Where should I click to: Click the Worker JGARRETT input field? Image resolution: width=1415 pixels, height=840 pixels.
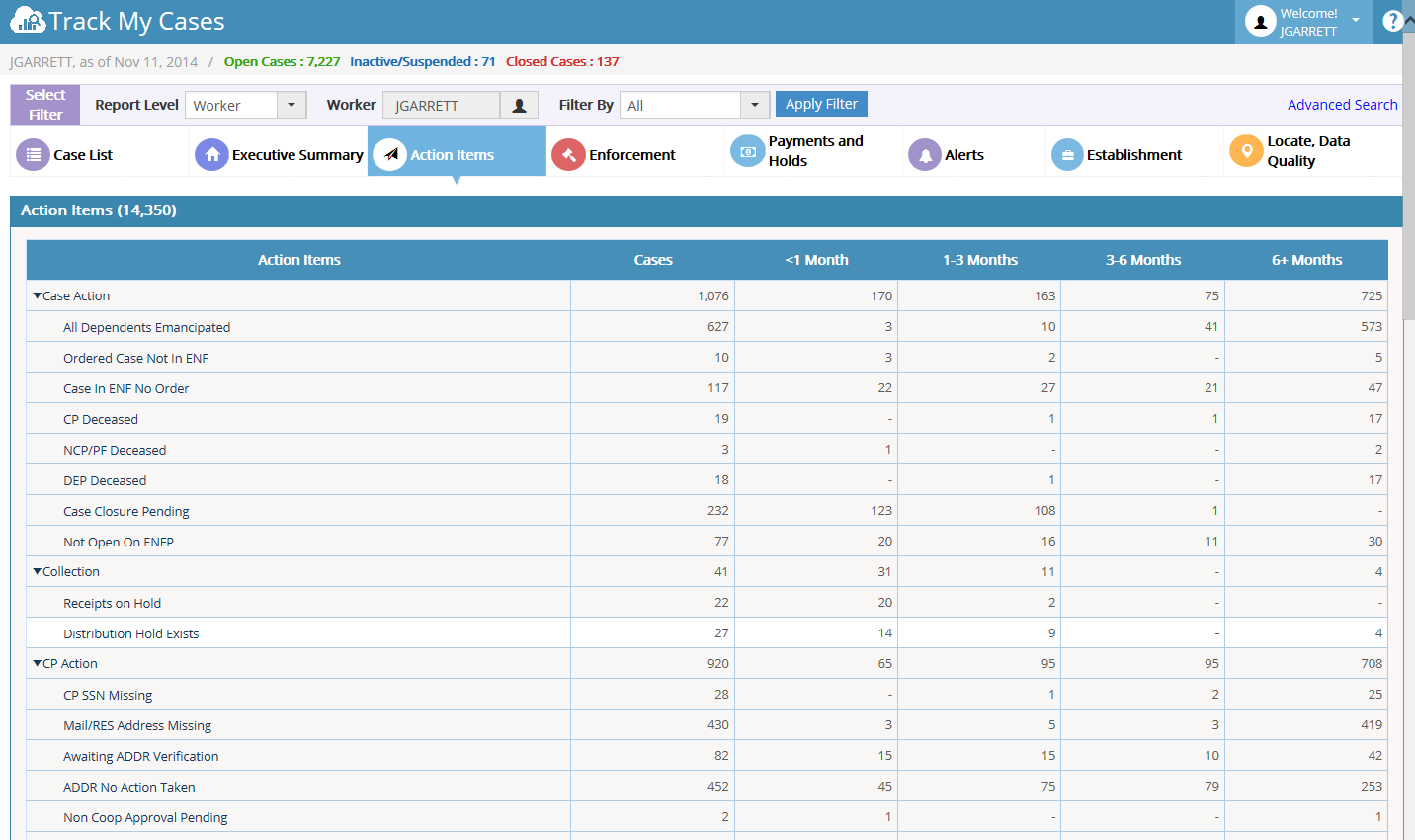(441, 105)
